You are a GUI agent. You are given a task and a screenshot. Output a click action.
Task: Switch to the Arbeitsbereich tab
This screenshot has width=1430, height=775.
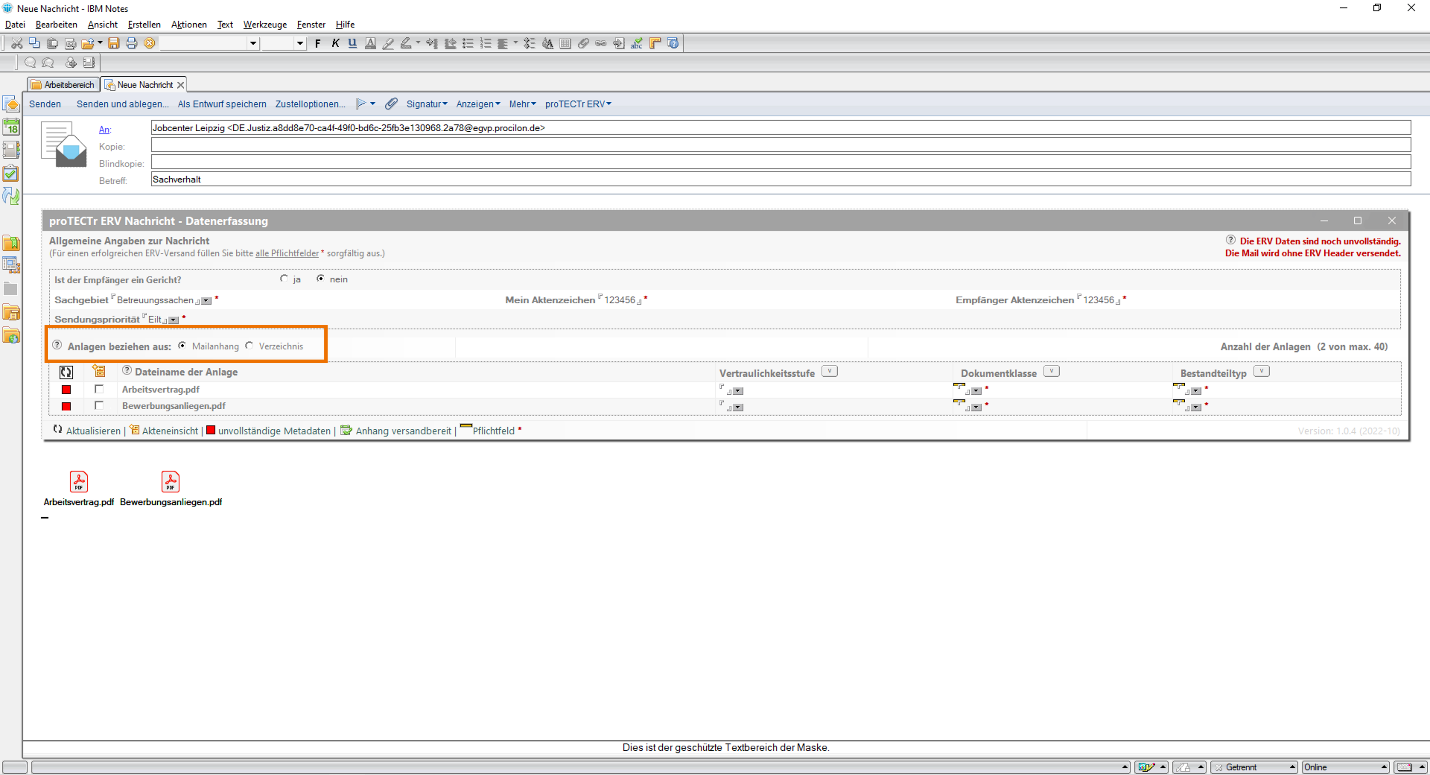(63, 85)
